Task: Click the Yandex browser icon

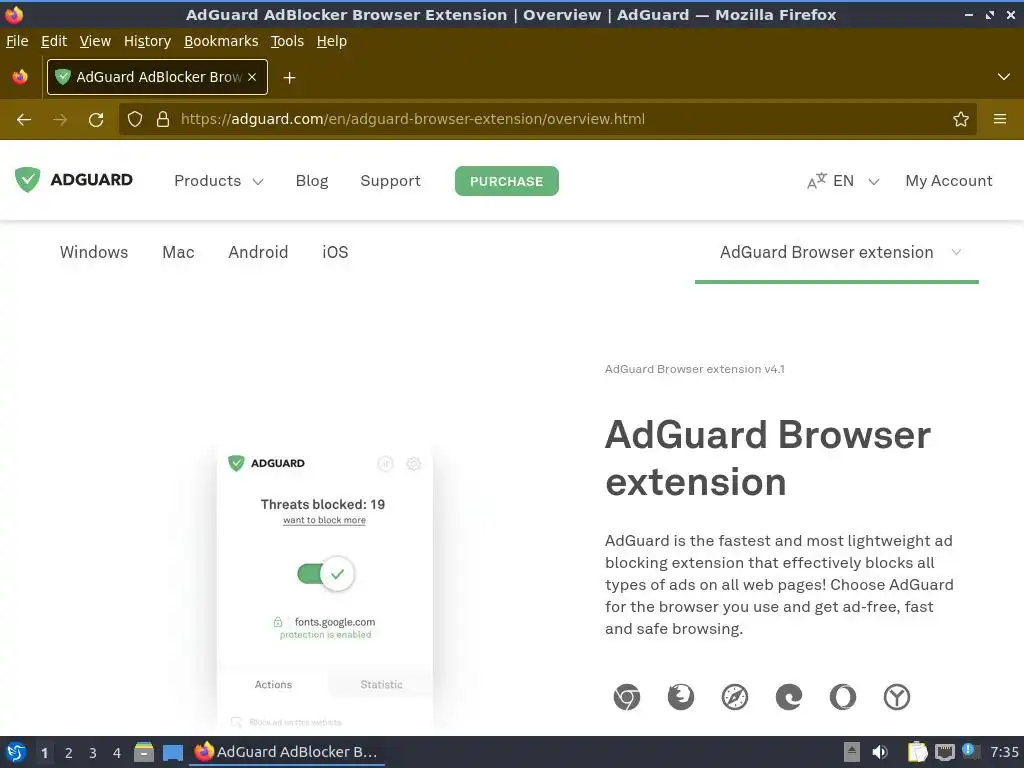Action: tap(897, 697)
